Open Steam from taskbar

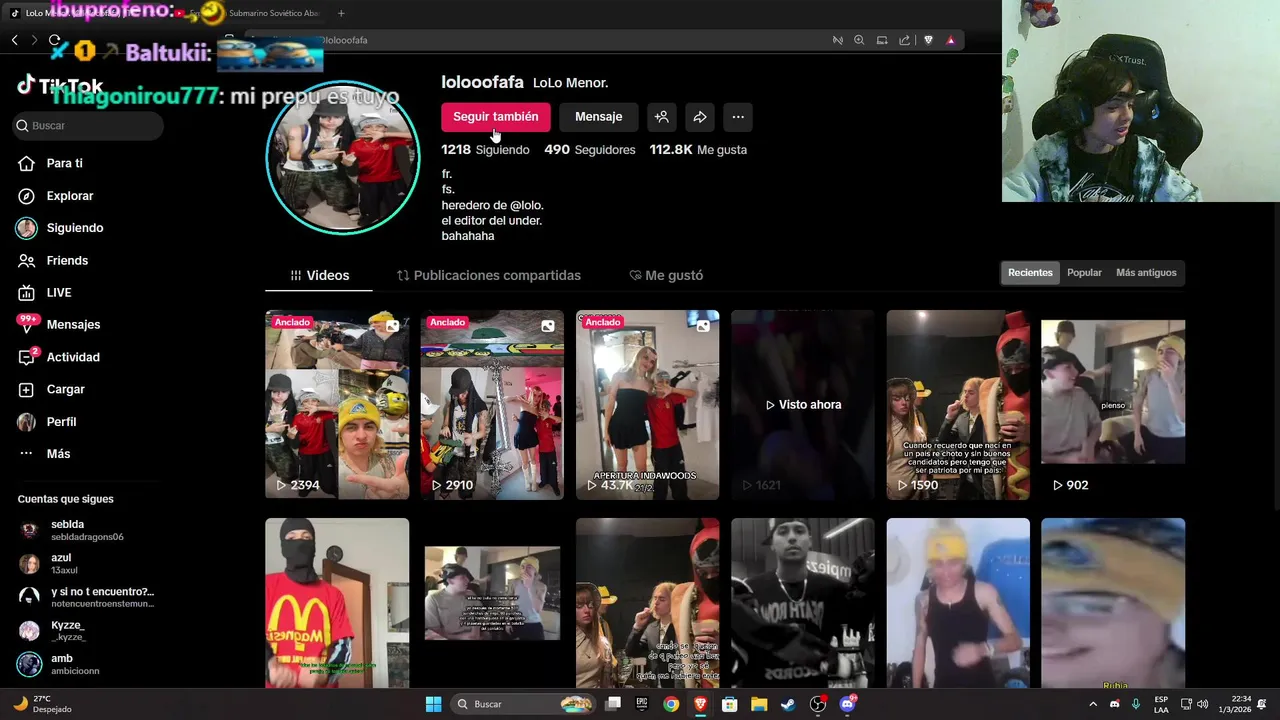click(x=788, y=704)
